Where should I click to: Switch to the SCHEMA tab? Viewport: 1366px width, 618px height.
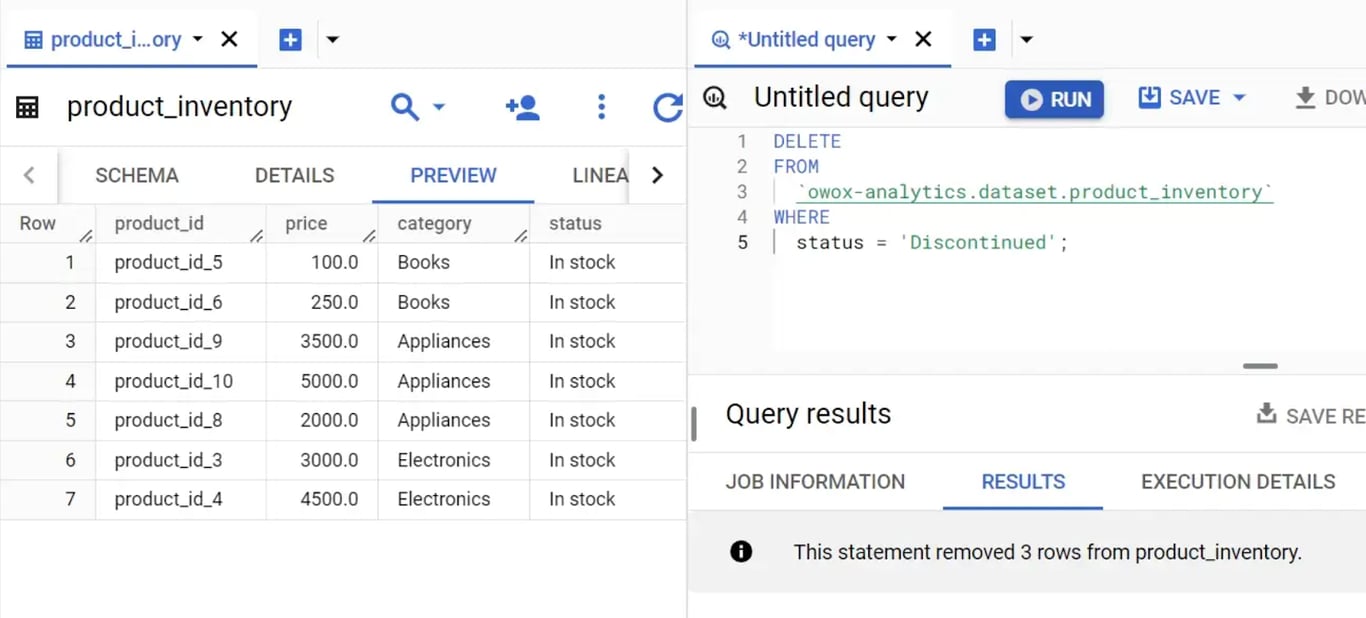pos(137,175)
